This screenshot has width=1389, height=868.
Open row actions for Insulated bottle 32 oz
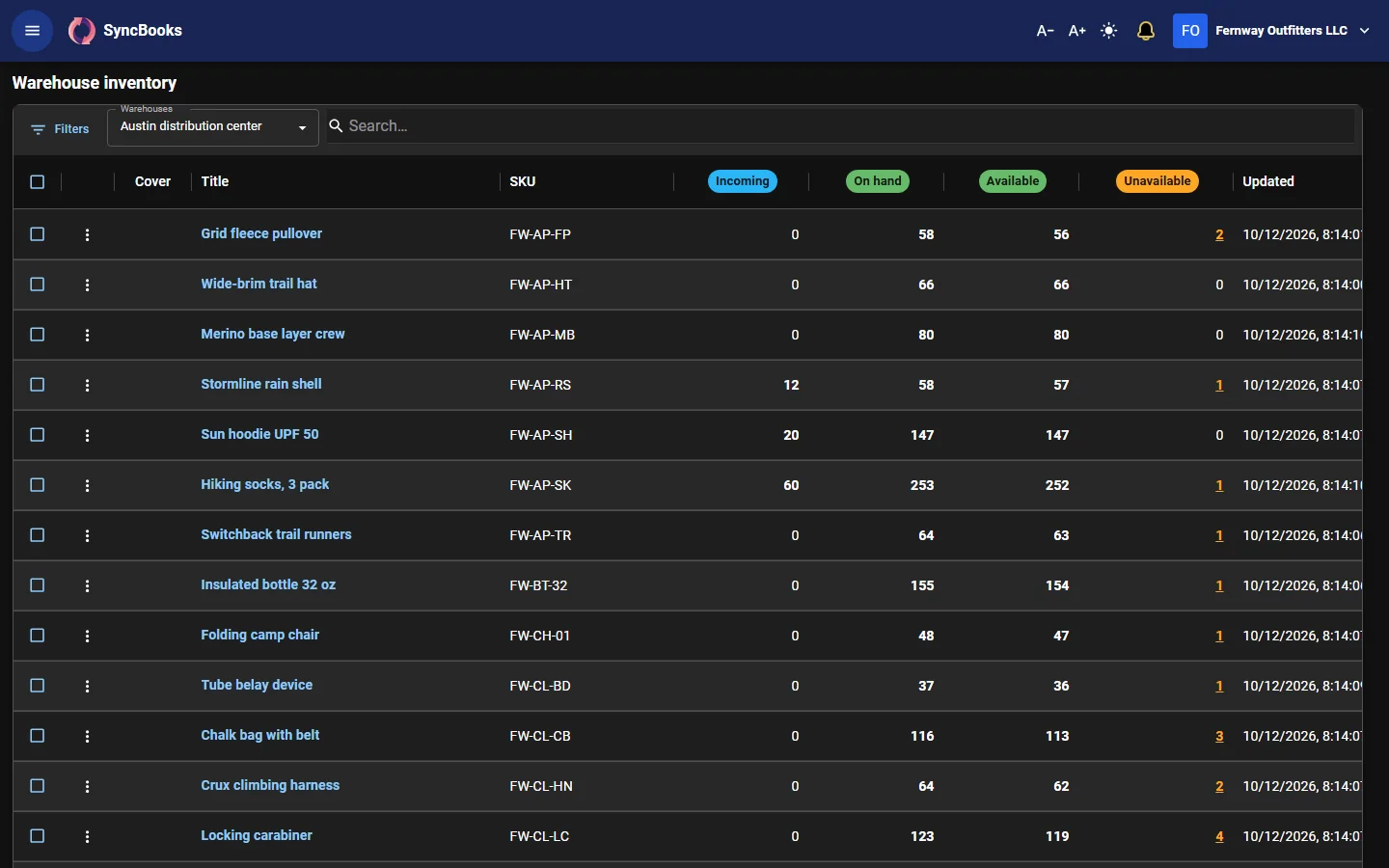click(x=87, y=585)
